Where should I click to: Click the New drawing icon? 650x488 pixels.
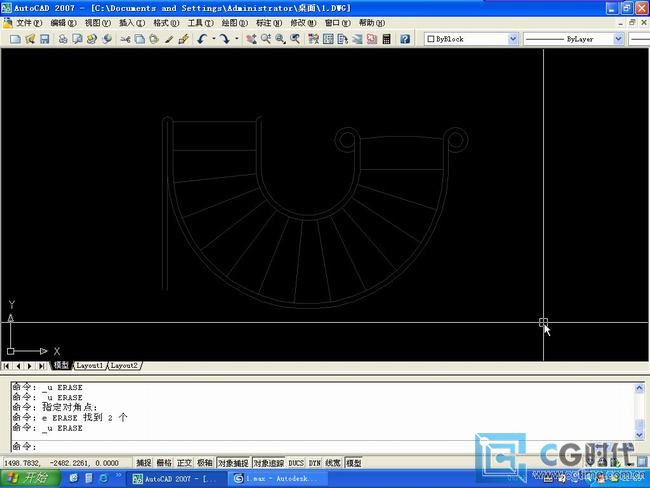15,39
